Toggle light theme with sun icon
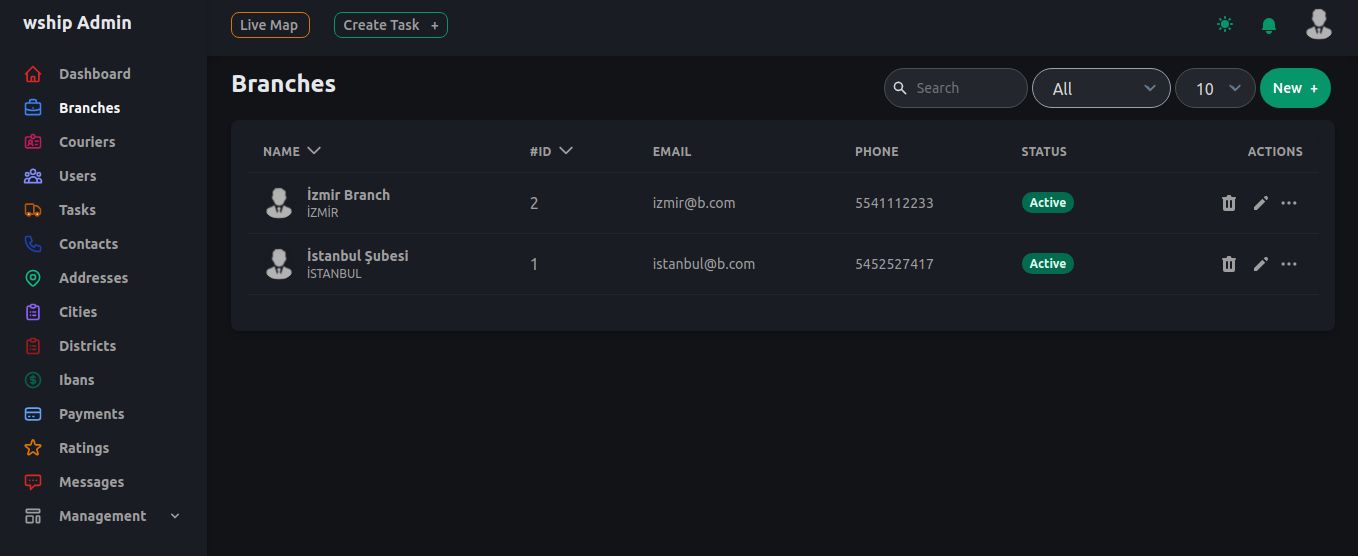Viewport: 1358px width, 556px height. (1225, 25)
